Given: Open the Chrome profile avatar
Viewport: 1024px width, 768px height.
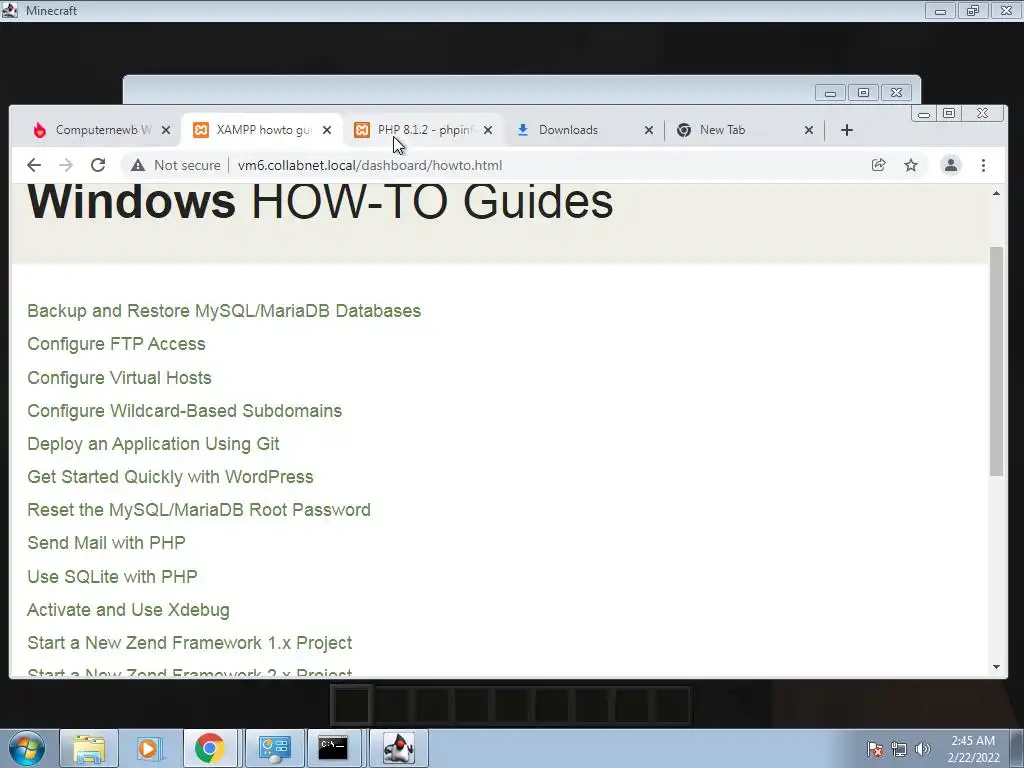Looking at the screenshot, I should coord(951,165).
